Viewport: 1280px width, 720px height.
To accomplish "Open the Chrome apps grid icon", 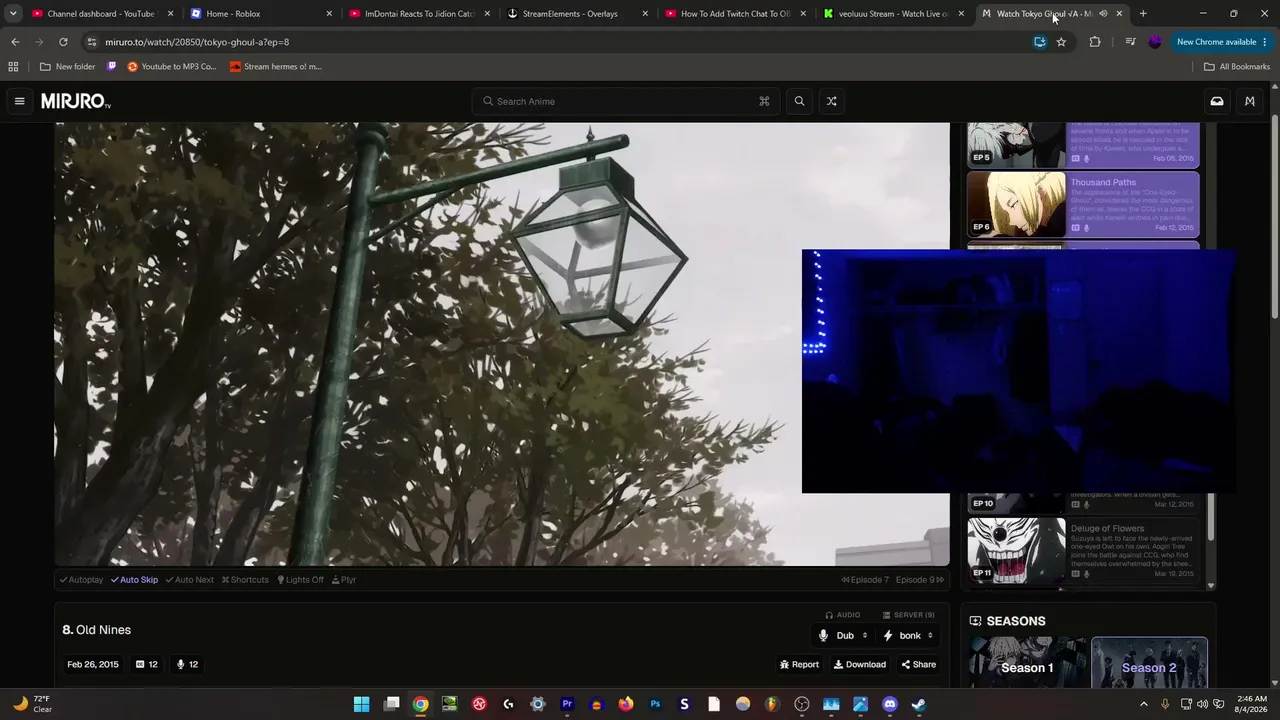I will 13,67.
